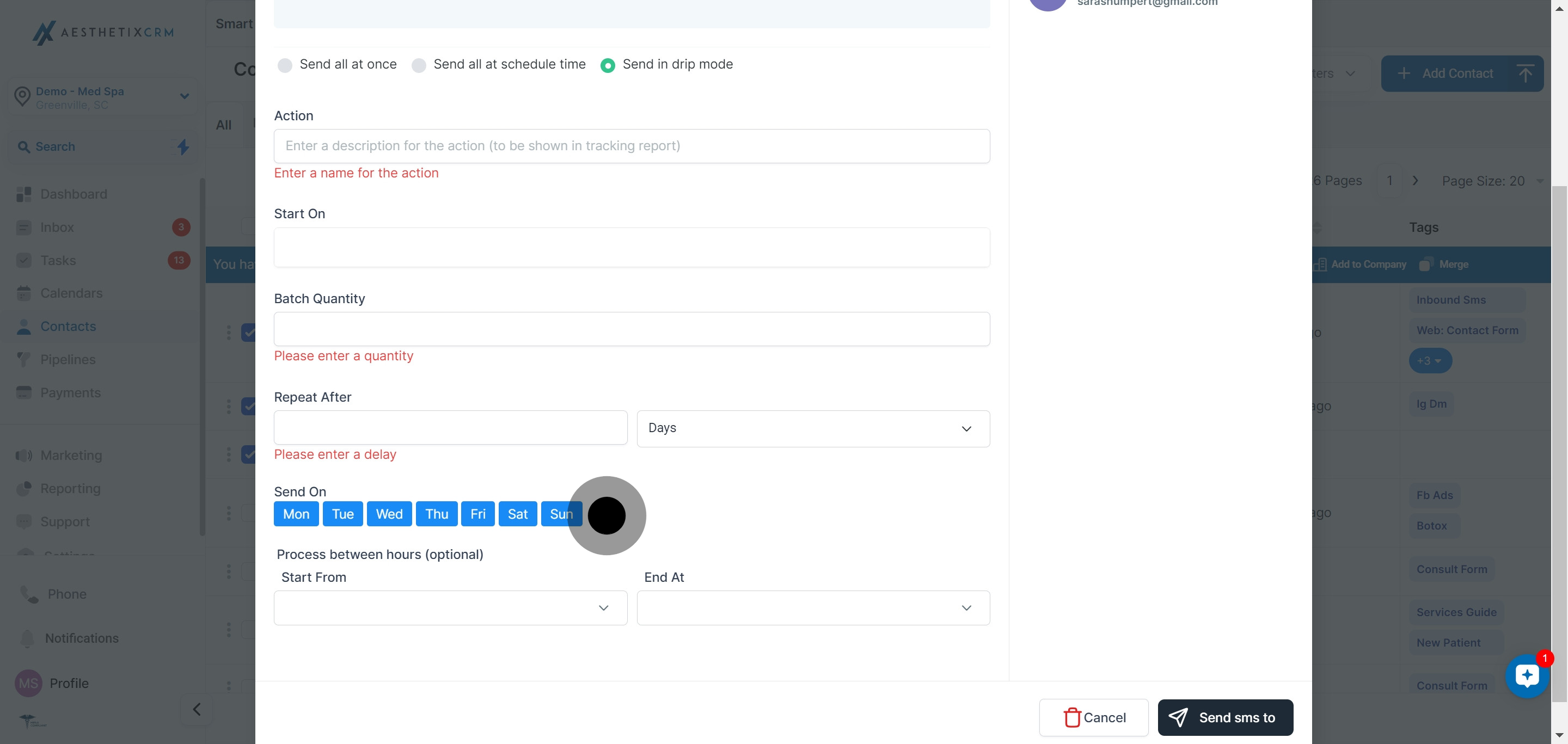Open Marketing in the sidebar menu

pos(71,456)
